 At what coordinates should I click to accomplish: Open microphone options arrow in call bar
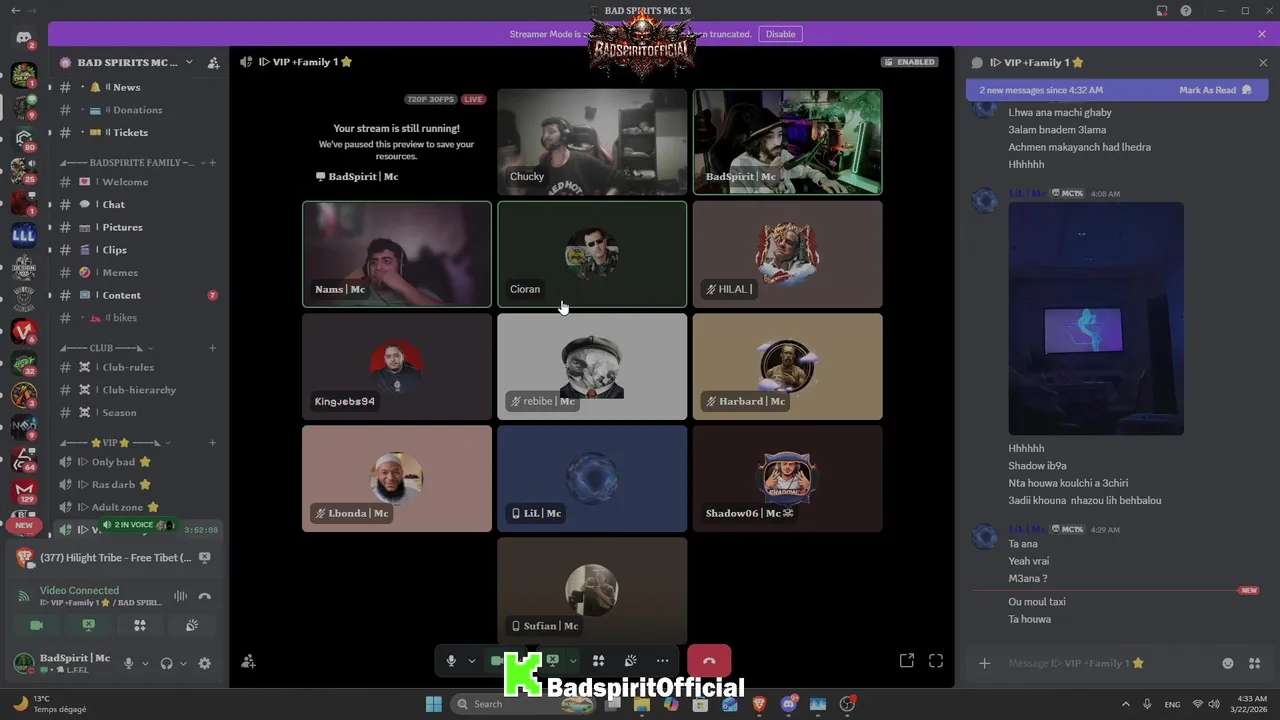tap(471, 661)
